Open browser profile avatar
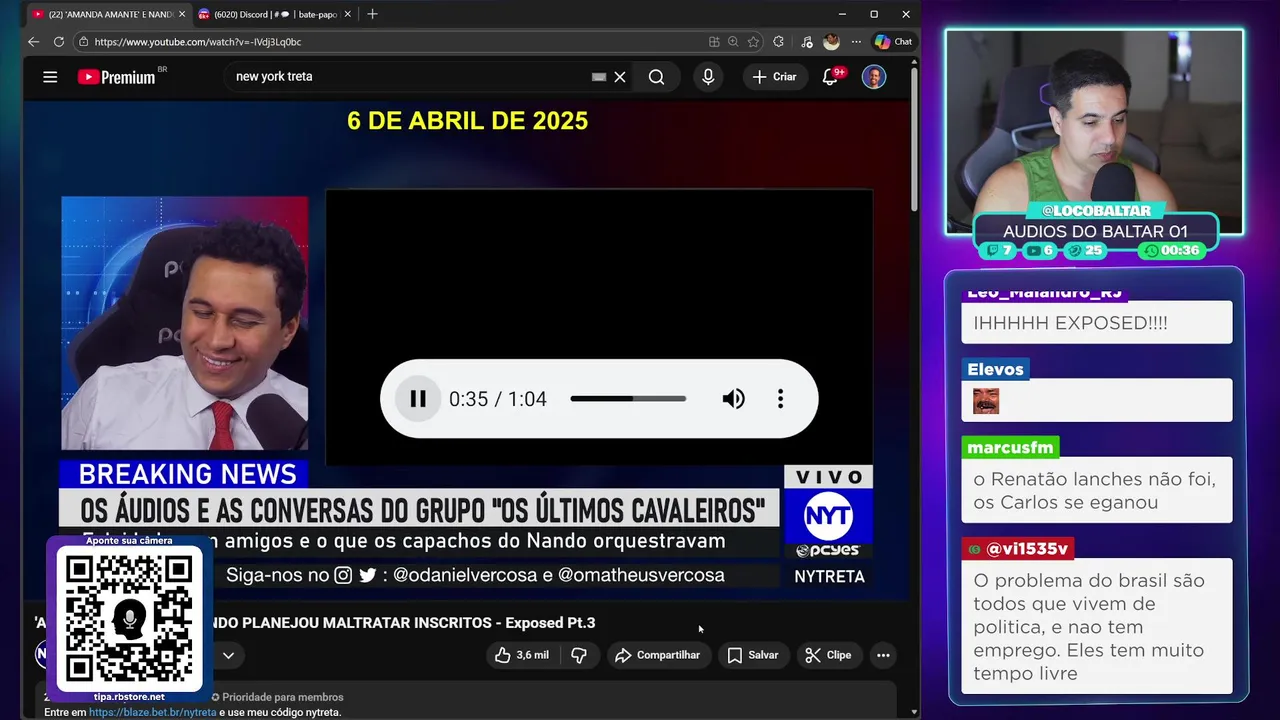1280x720 pixels. tap(831, 42)
